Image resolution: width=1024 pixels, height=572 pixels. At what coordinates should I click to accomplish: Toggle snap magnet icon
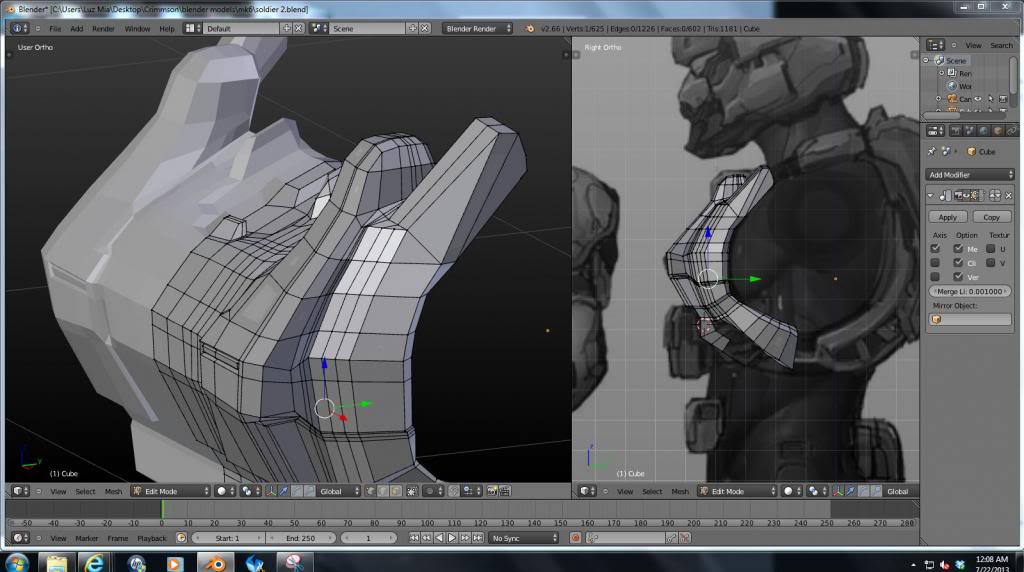pyautogui.click(x=454, y=491)
